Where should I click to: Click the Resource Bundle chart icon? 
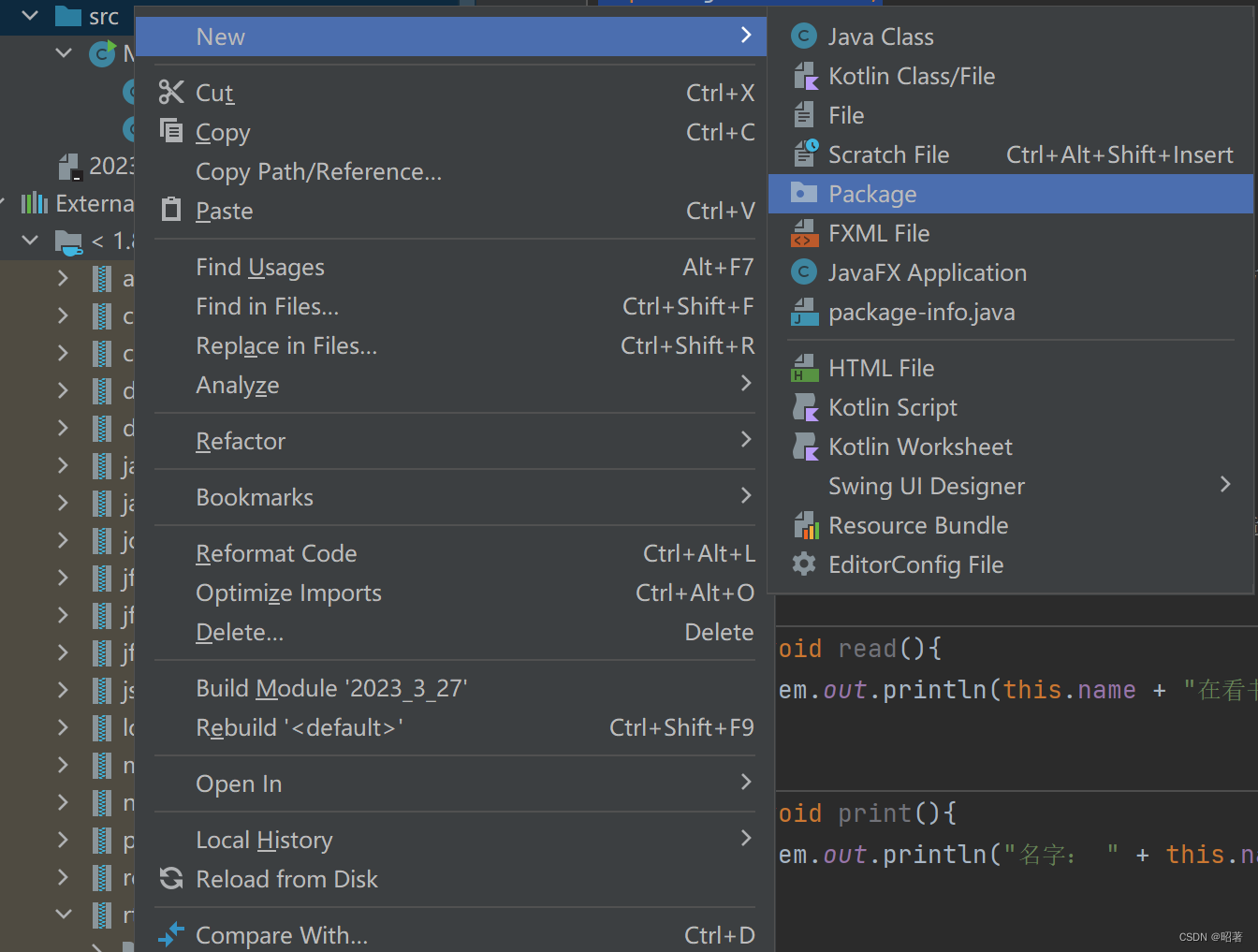806,525
